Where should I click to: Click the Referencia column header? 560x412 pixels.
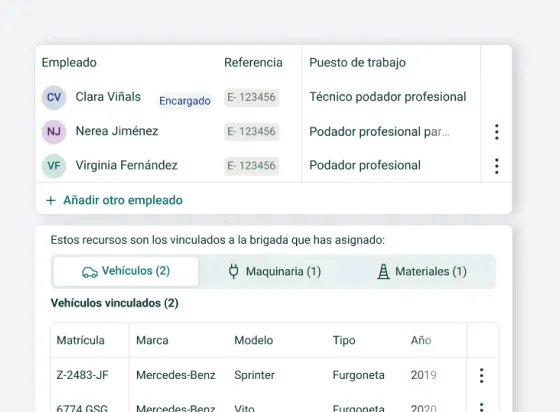coord(253,62)
